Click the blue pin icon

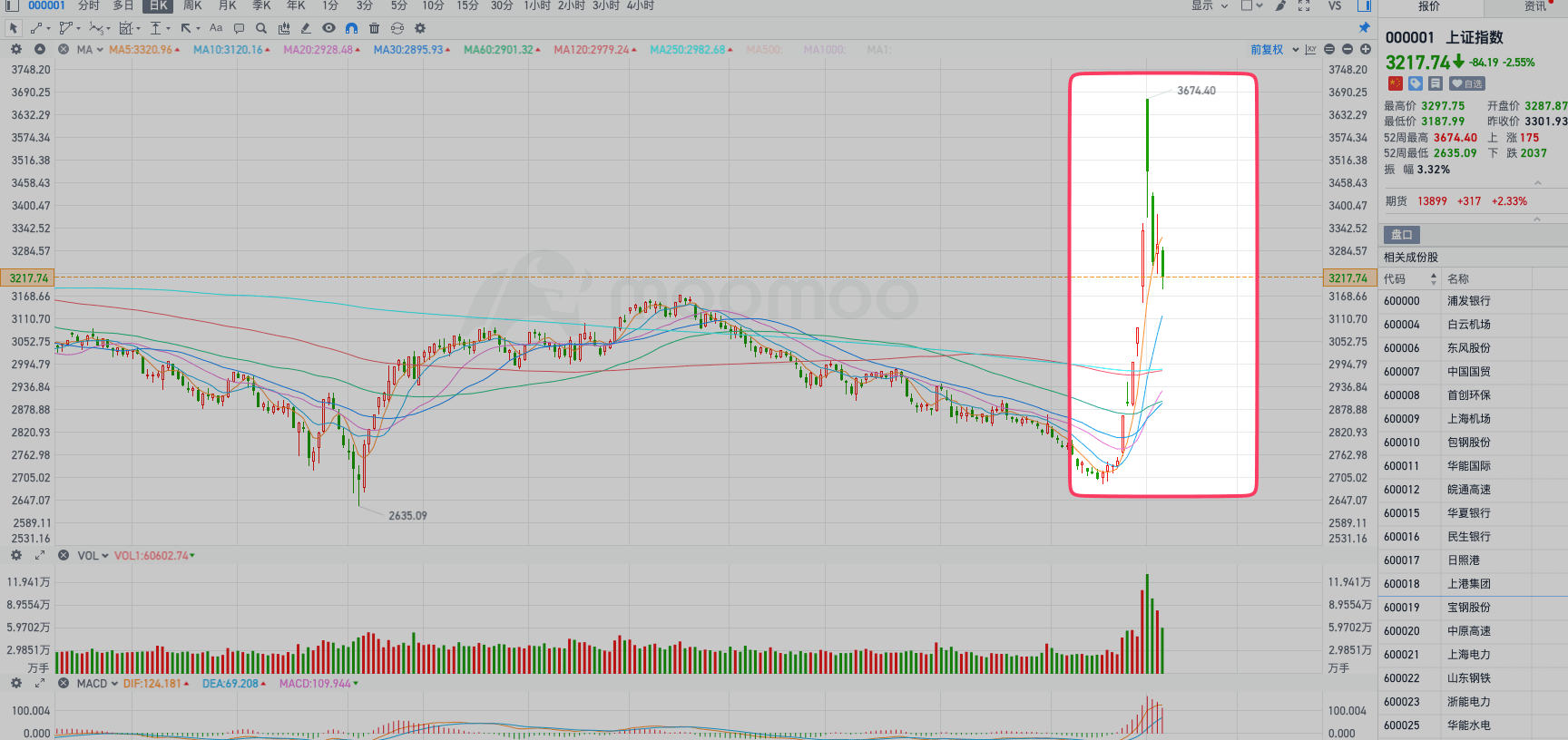coord(1364,27)
